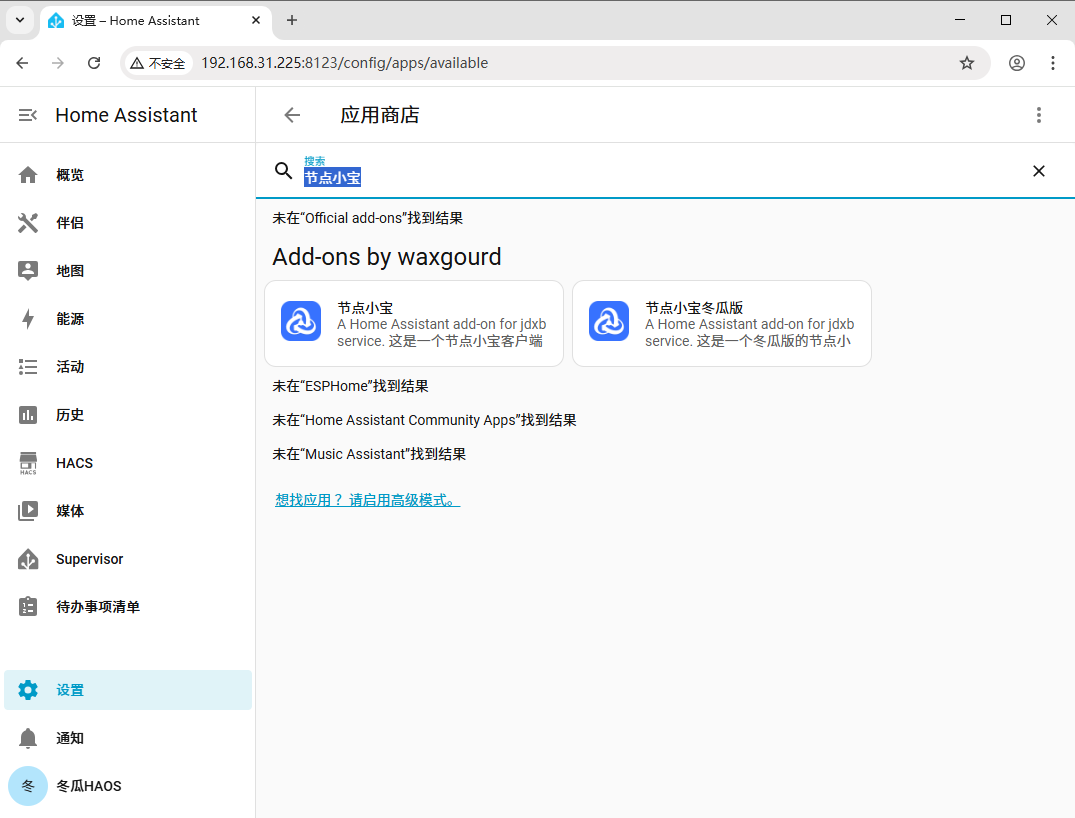1075x818 pixels.
Task: Open the 节点小宝 add-on card
Action: 414,323
